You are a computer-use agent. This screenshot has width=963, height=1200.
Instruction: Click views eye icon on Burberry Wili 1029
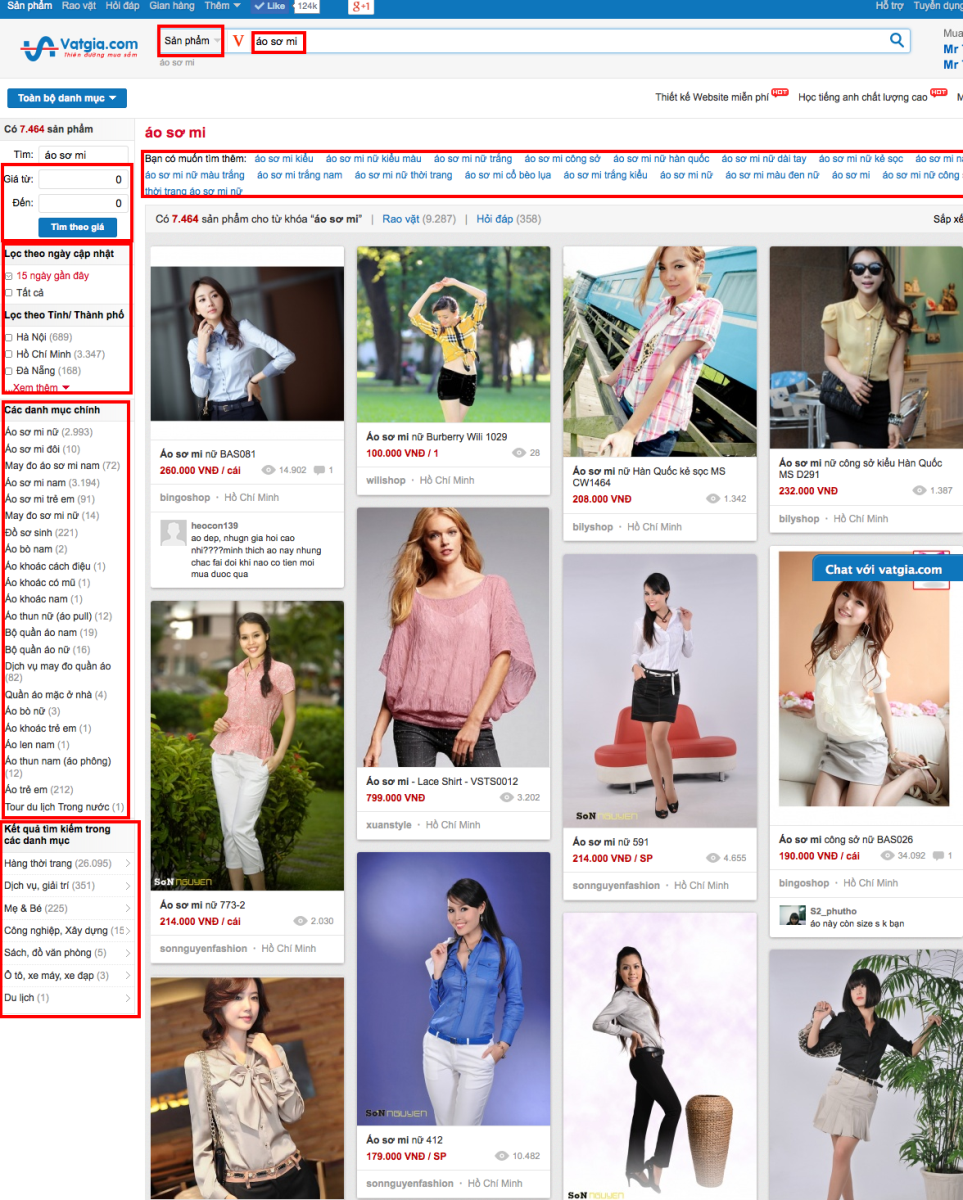click(517, 453)
